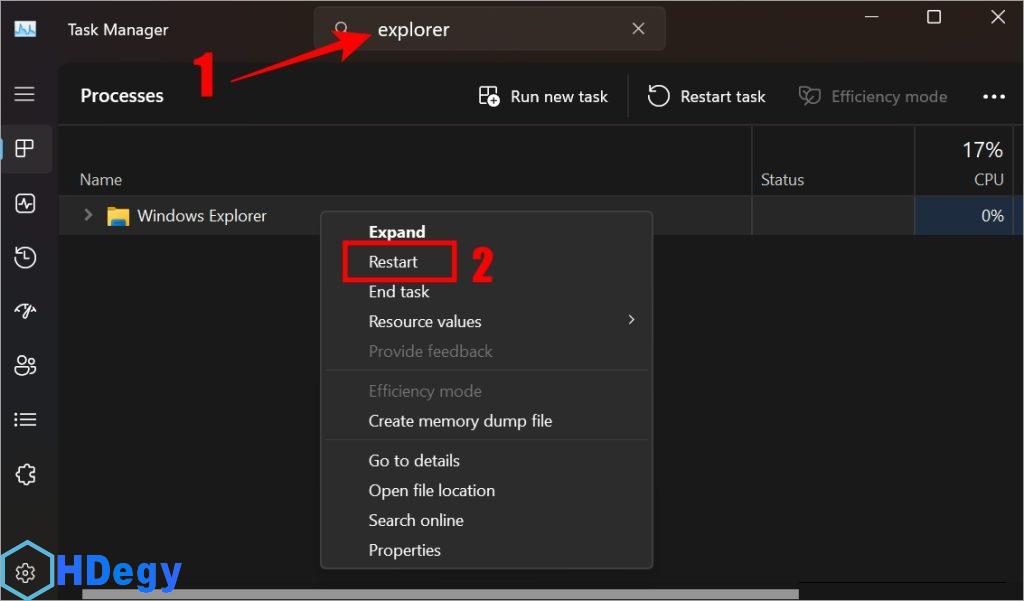Click the Restart task toolbar button
1024x601 pixels.
(706, 97)
